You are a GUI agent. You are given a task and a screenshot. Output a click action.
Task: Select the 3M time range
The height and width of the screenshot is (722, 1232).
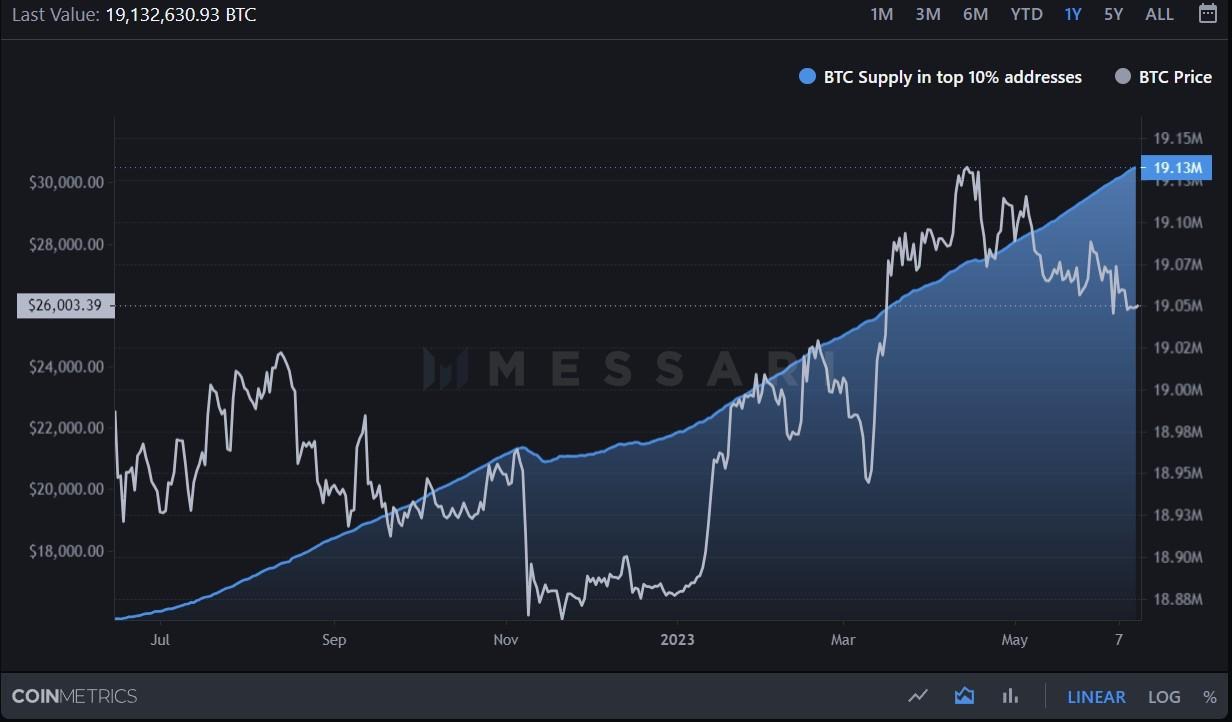click(x=928, y=14)
